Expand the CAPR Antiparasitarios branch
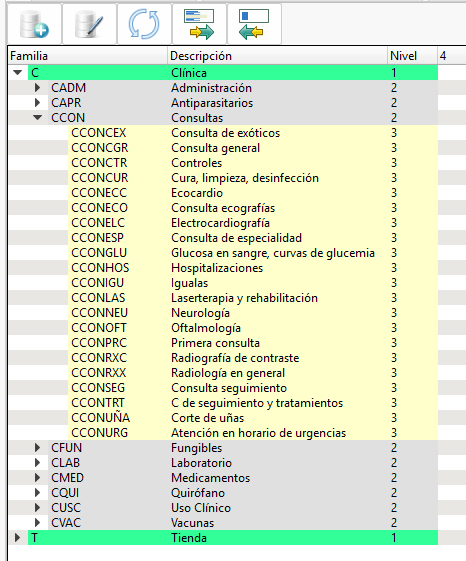The image size is (466, 561). (37, 103)
